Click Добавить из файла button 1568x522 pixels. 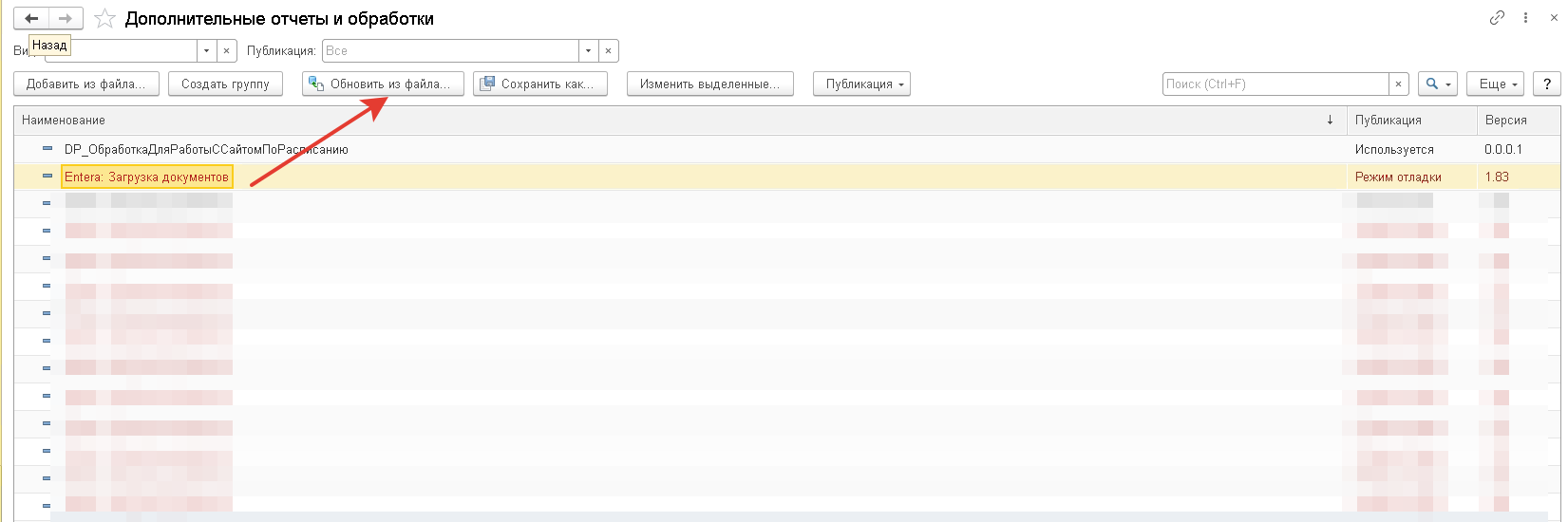tap(85, 84)
